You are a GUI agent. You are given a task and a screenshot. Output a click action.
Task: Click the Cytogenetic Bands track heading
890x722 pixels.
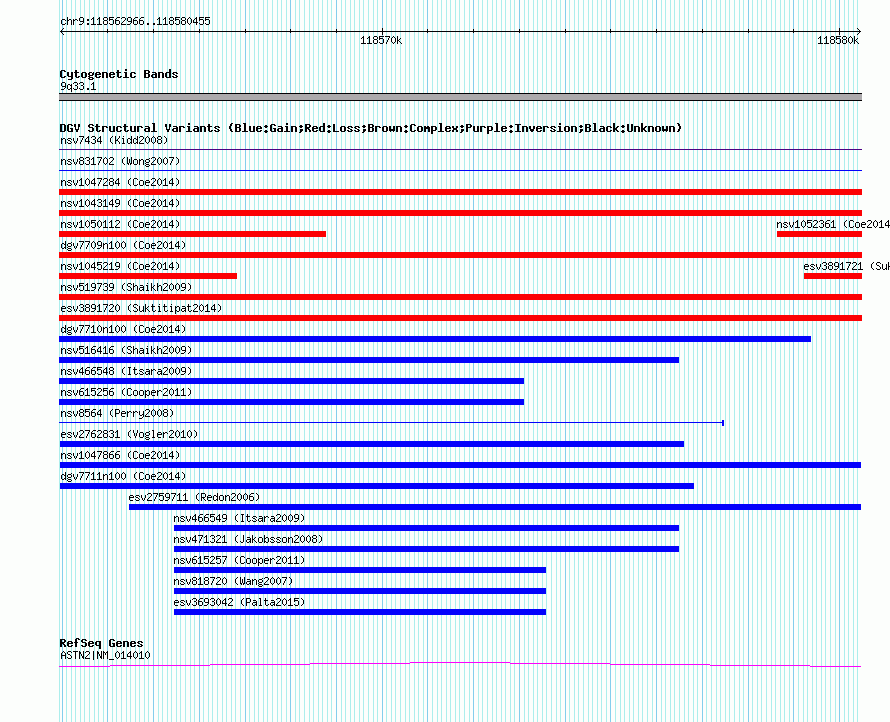119,74
